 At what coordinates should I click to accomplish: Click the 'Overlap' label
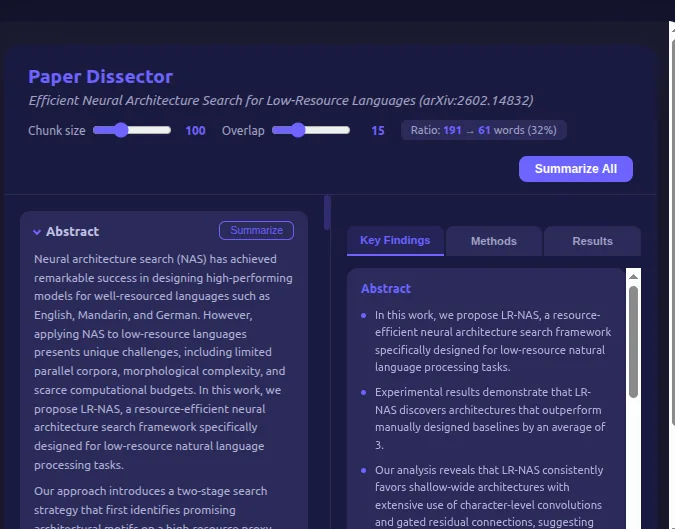point(243,130)
